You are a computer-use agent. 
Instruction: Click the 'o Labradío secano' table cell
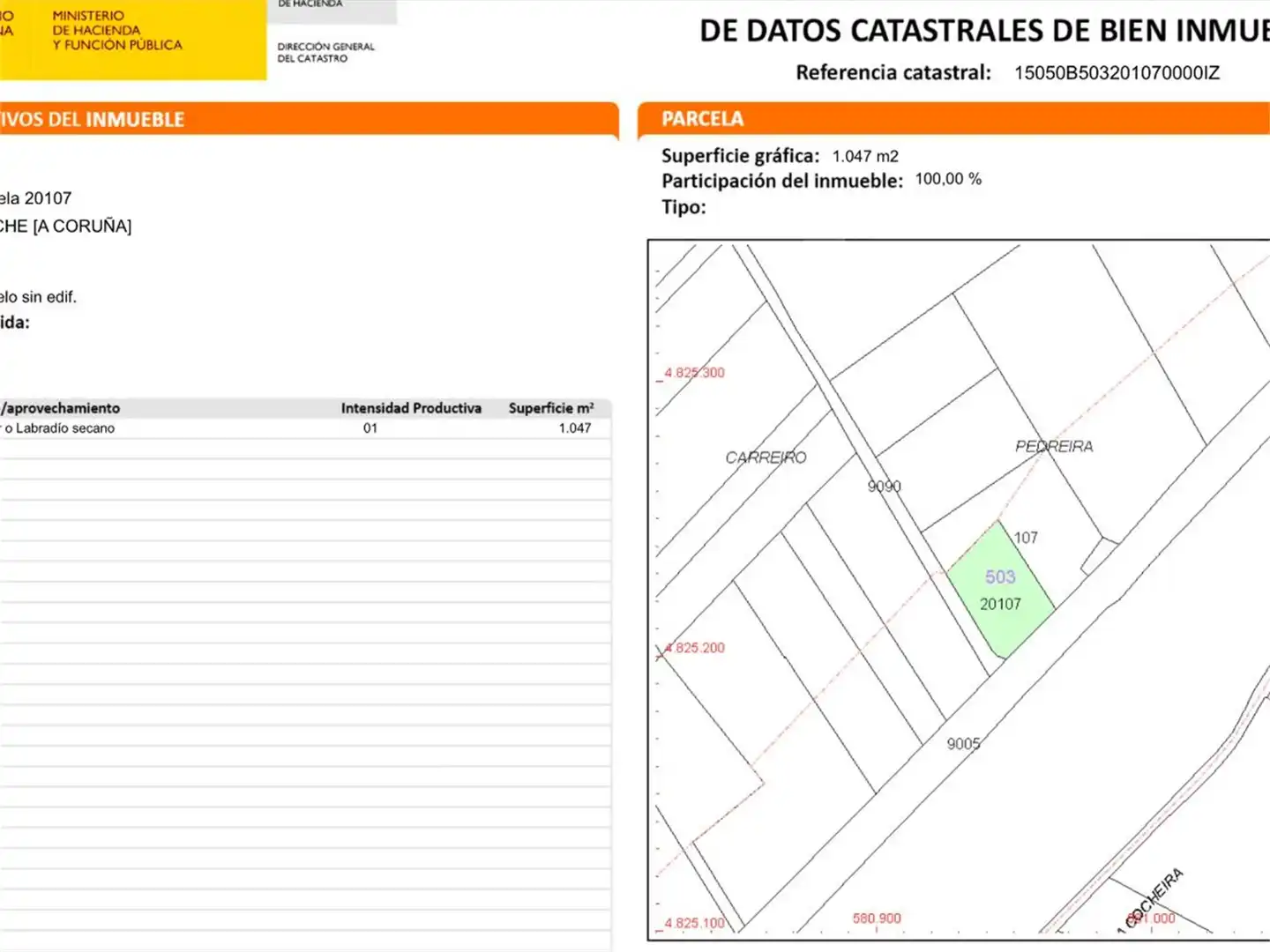[x=59, y=428]
